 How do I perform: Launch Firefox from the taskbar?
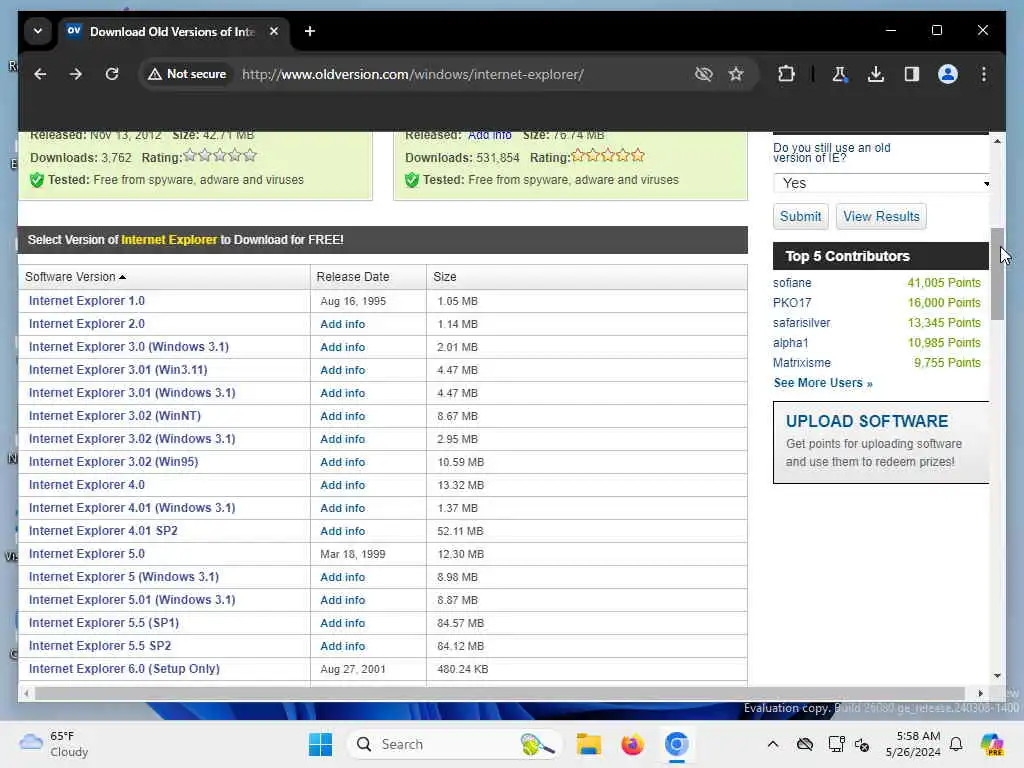pos(632,744)
